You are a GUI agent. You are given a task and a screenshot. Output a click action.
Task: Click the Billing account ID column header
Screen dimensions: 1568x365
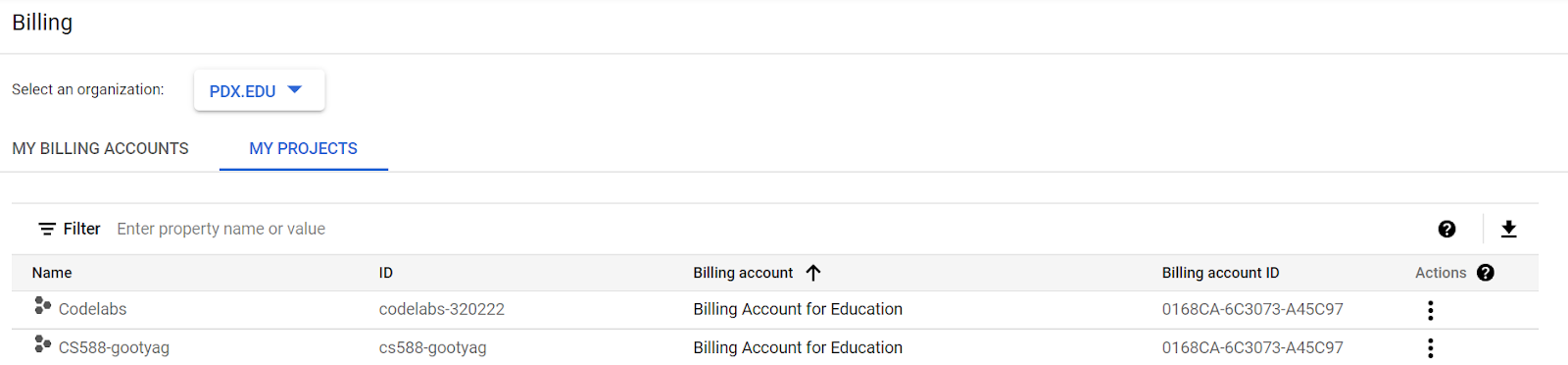[1220, 273]
